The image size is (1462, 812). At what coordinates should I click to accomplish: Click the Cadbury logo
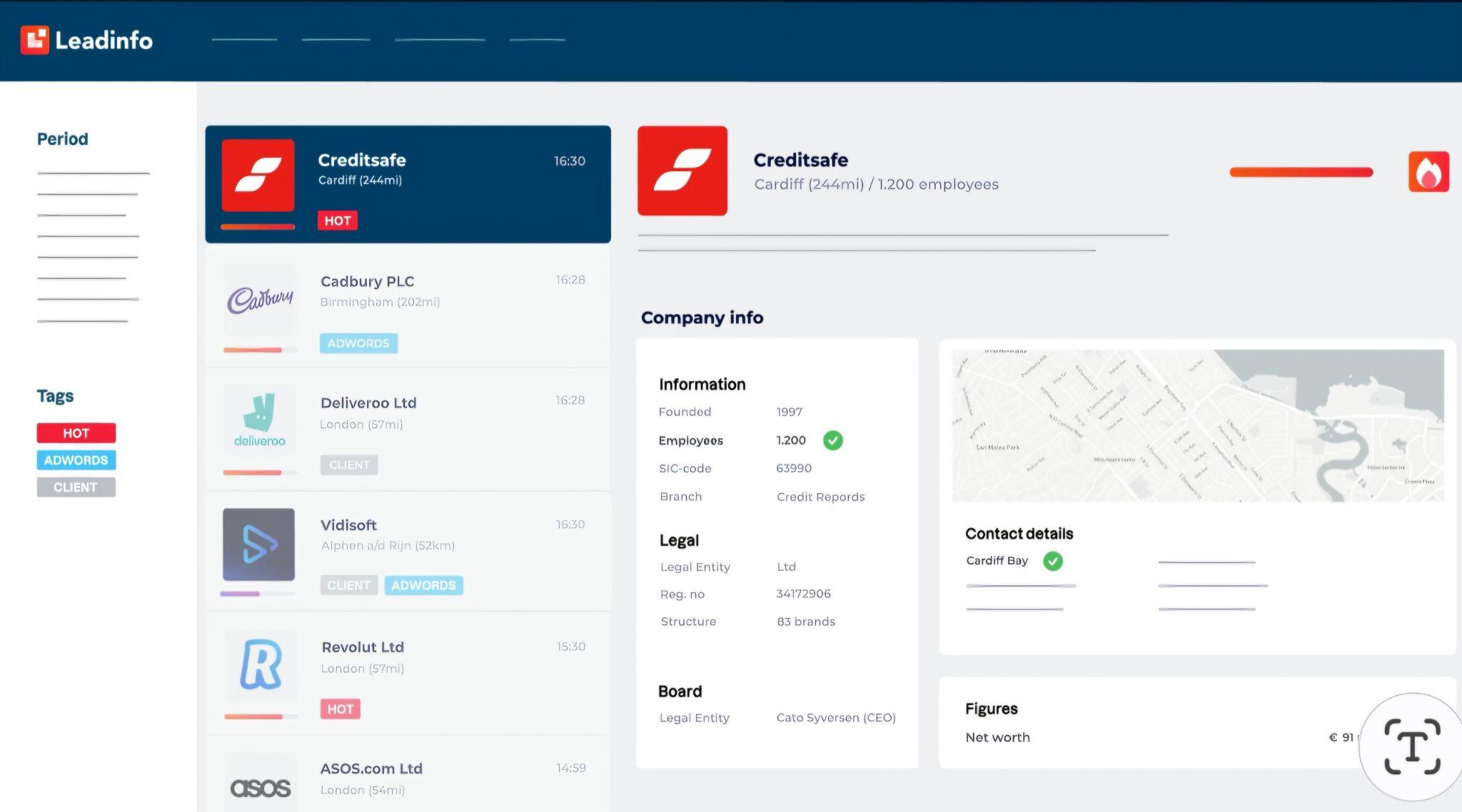pos(260,300)
